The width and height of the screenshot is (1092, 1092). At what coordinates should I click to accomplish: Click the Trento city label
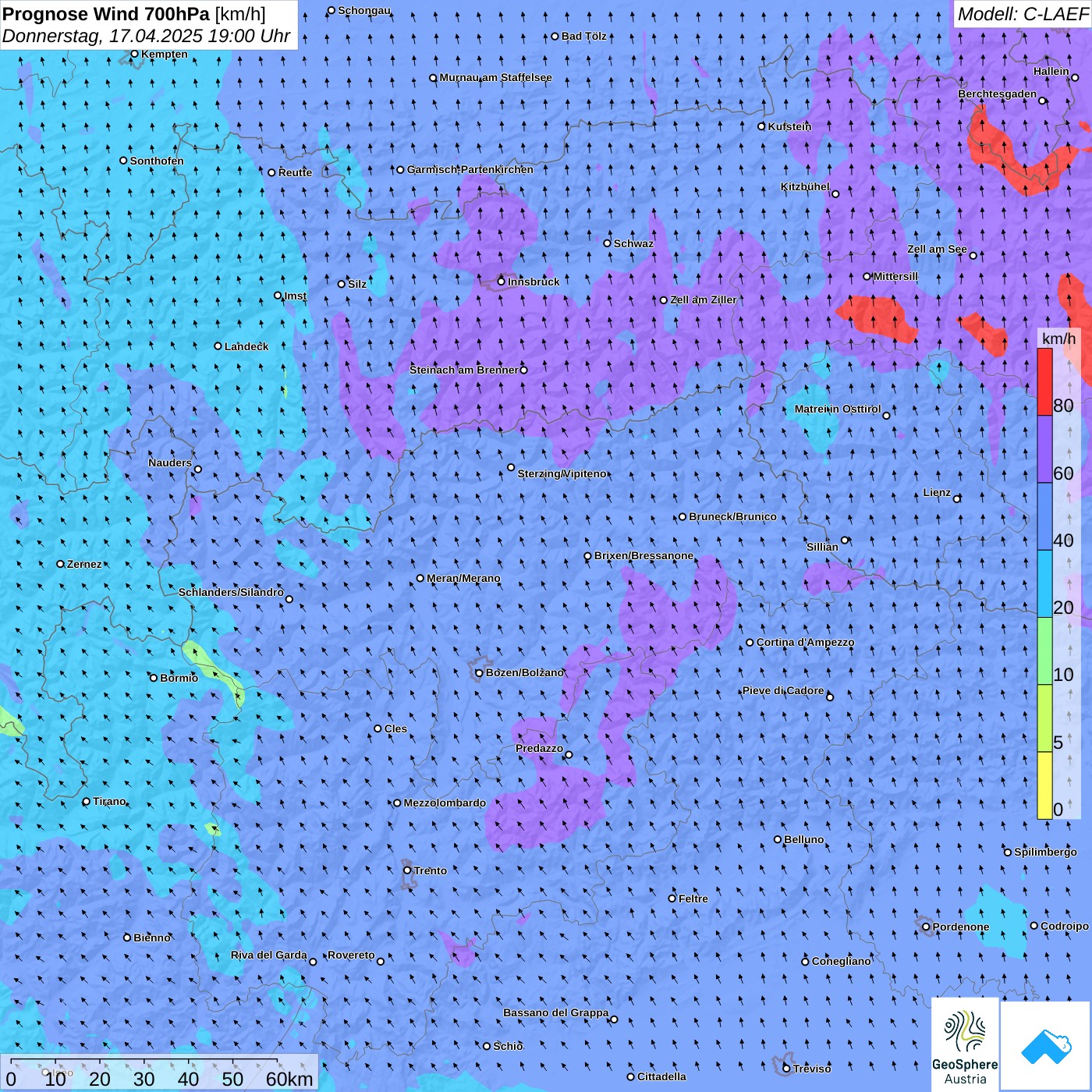point(431,870)
